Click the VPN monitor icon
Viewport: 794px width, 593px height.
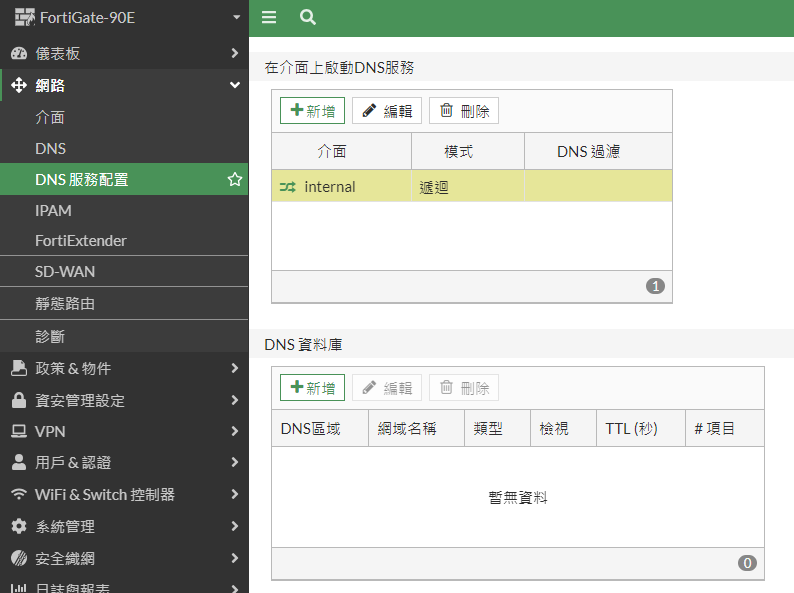pyautogui.click(x=18, y=432)
